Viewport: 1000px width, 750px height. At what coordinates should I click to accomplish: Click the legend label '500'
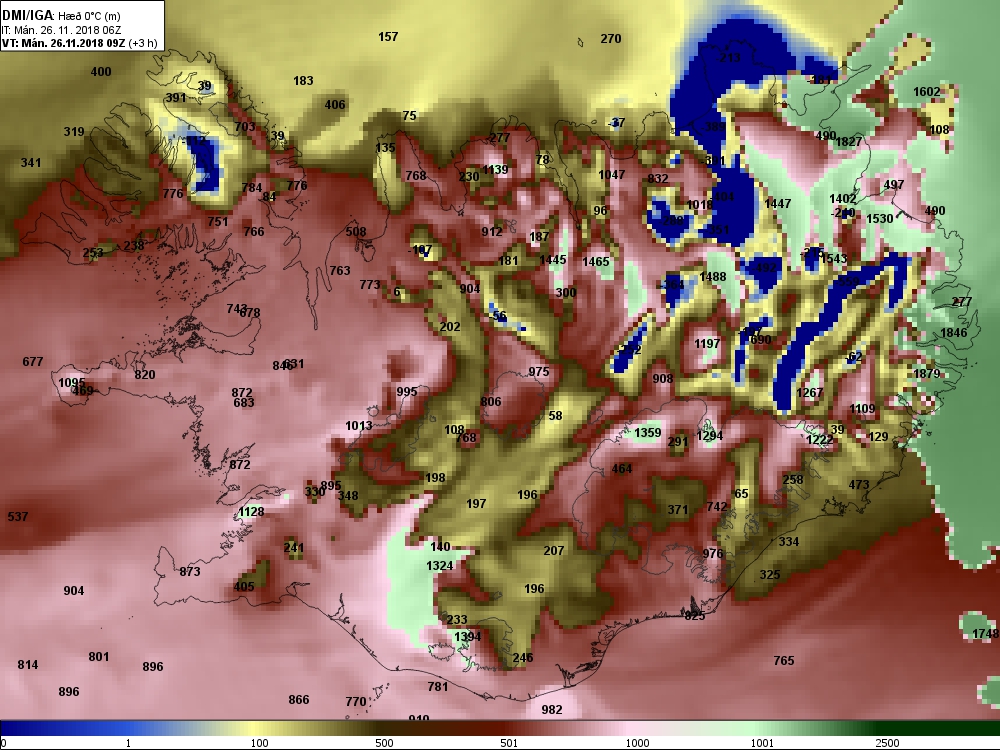tap(384, 743)
